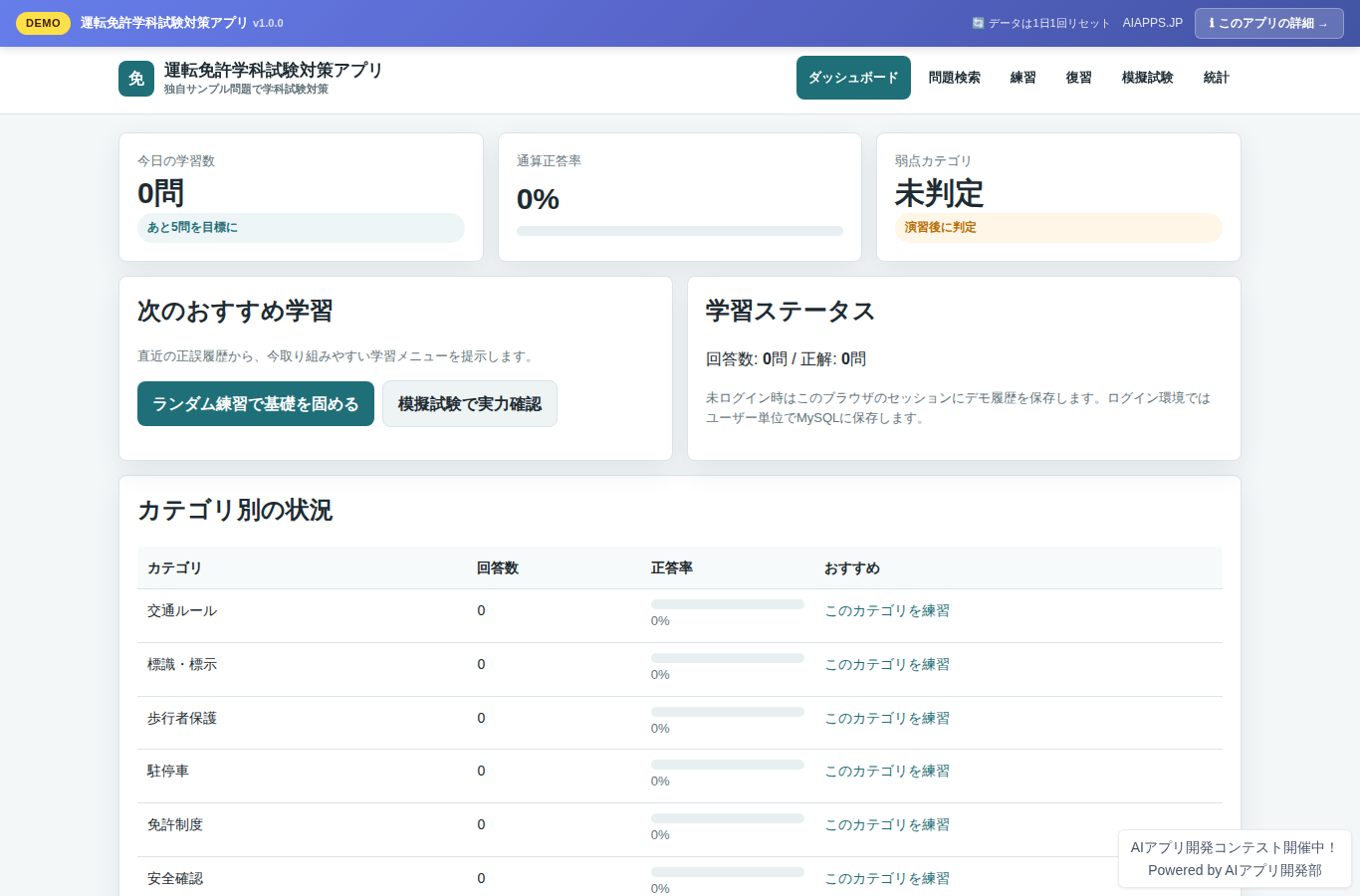
Task: Click the 未判定 weak category value
Action: tap(939, 192)
